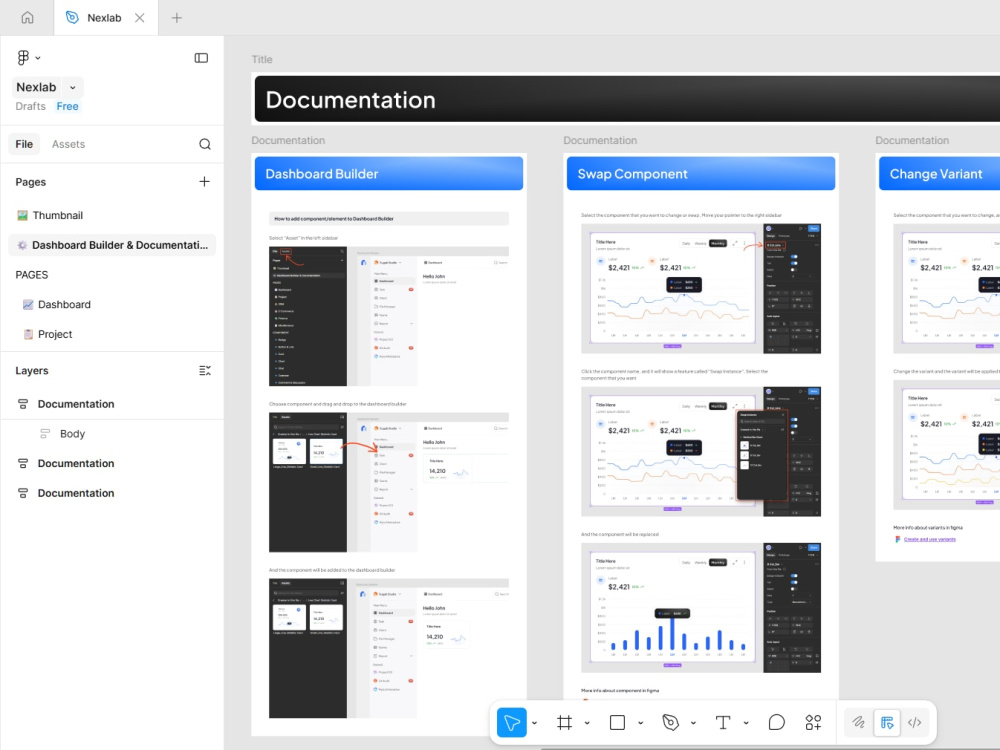
Task: Click the Dashboard page chart emoji icon
Action: pos(28,305)
